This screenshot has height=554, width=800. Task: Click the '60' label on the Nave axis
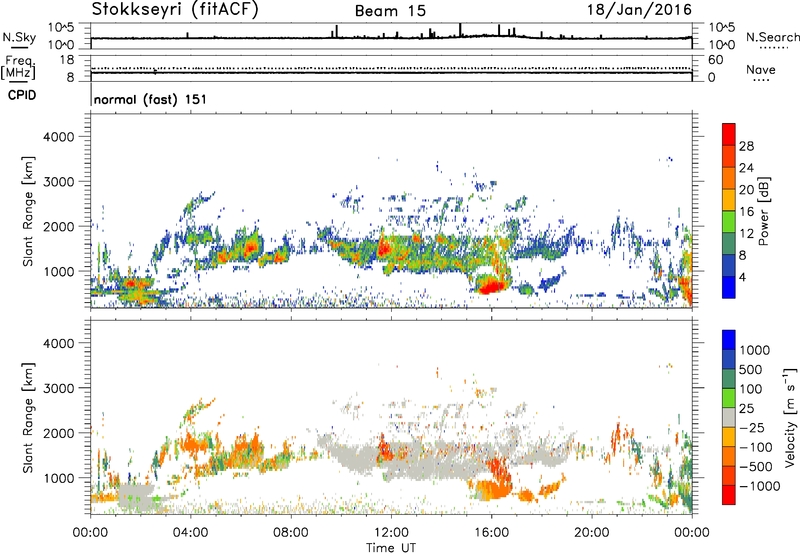pos(715,60)
